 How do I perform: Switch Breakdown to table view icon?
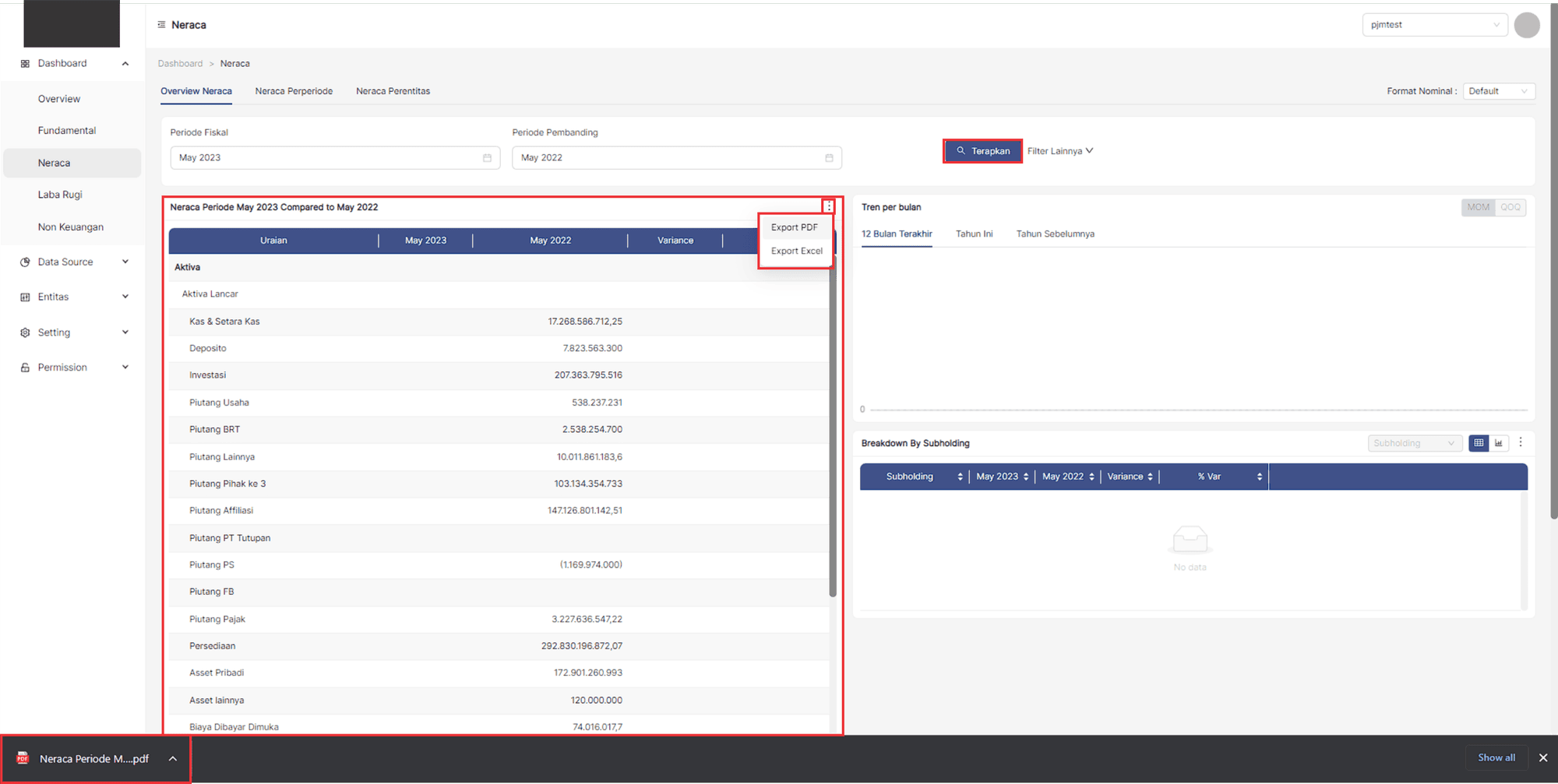click(x=1478, y=443)
